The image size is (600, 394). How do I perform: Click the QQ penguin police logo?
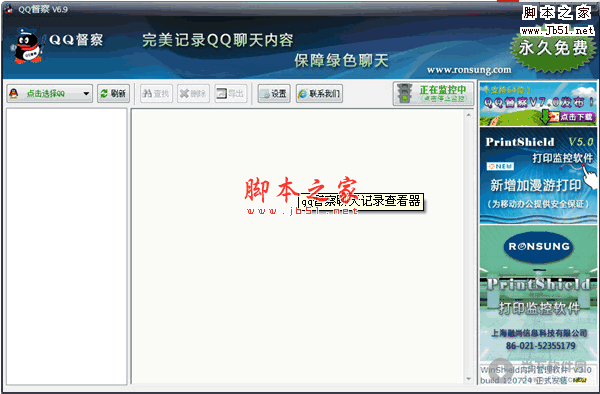(27, 46)
